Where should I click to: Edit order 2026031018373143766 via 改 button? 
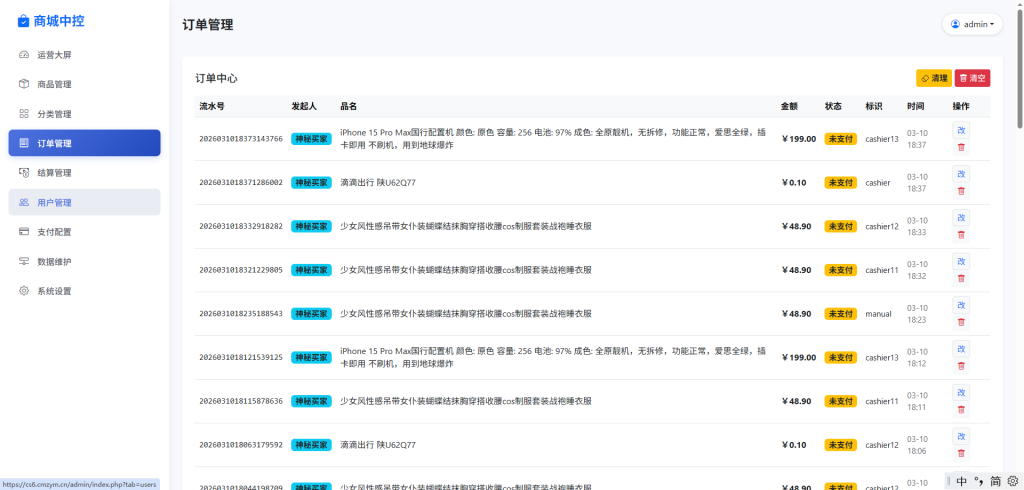tap(961, 130)
